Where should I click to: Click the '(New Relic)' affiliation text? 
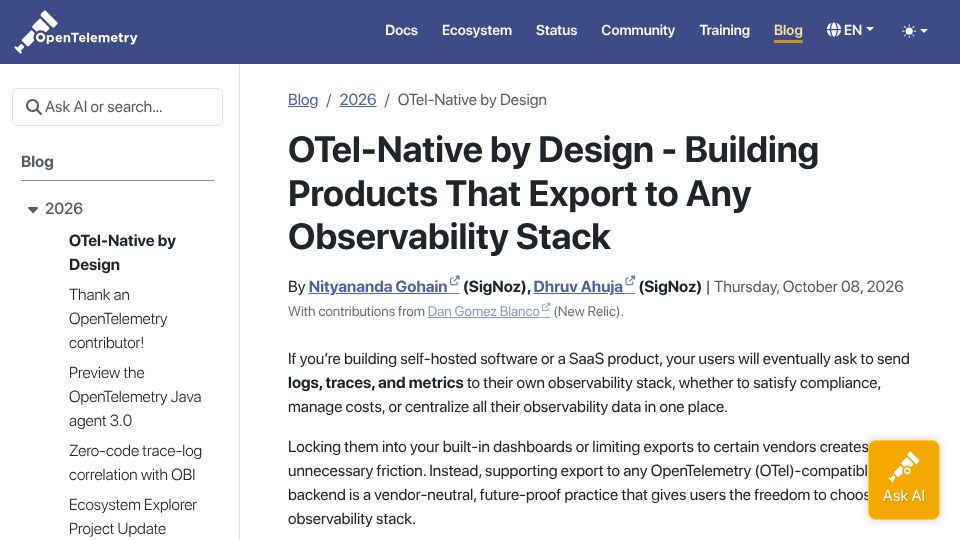(588, 311)
